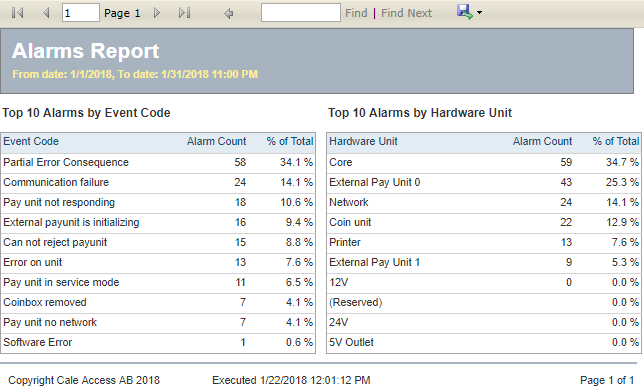
Task: Click the Alarms Report title banner
Action: (x=317, y=61)
